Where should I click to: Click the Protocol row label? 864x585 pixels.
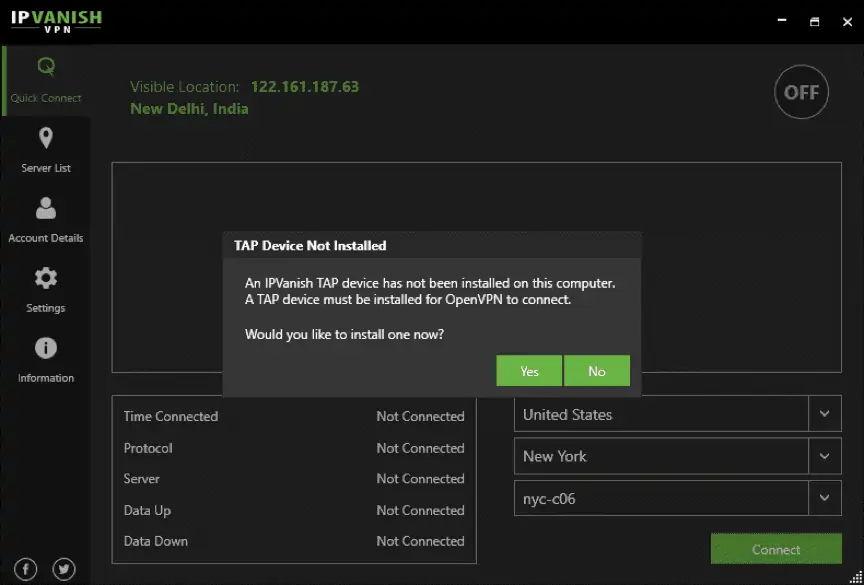(x=148, y=448)
